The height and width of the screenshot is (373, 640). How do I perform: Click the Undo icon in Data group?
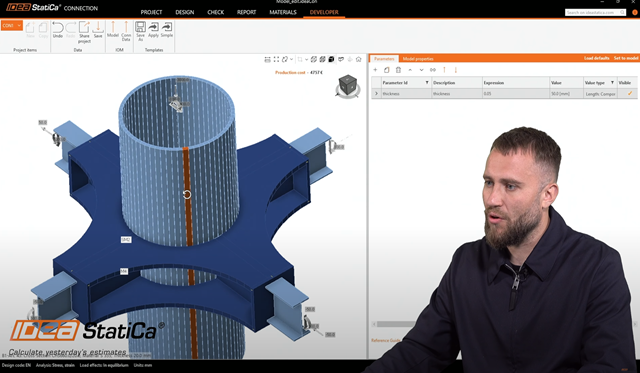[58, 30]
